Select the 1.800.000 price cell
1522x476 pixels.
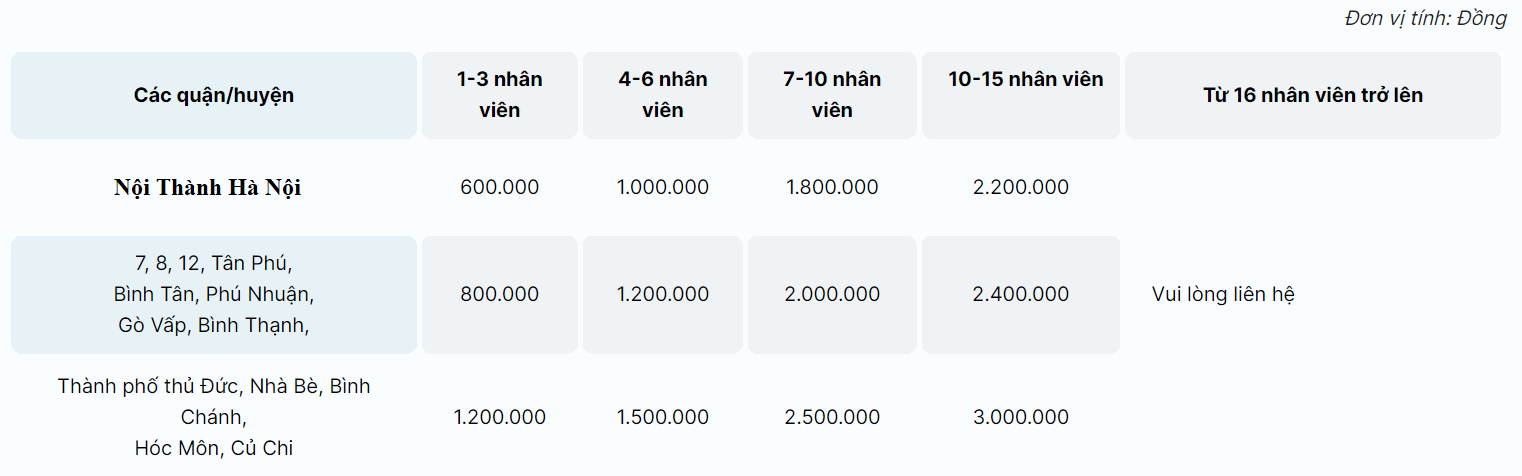832,187
